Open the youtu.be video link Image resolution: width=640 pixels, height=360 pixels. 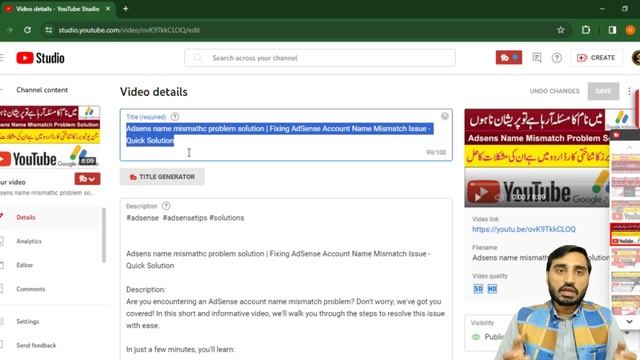pos(524,229)
